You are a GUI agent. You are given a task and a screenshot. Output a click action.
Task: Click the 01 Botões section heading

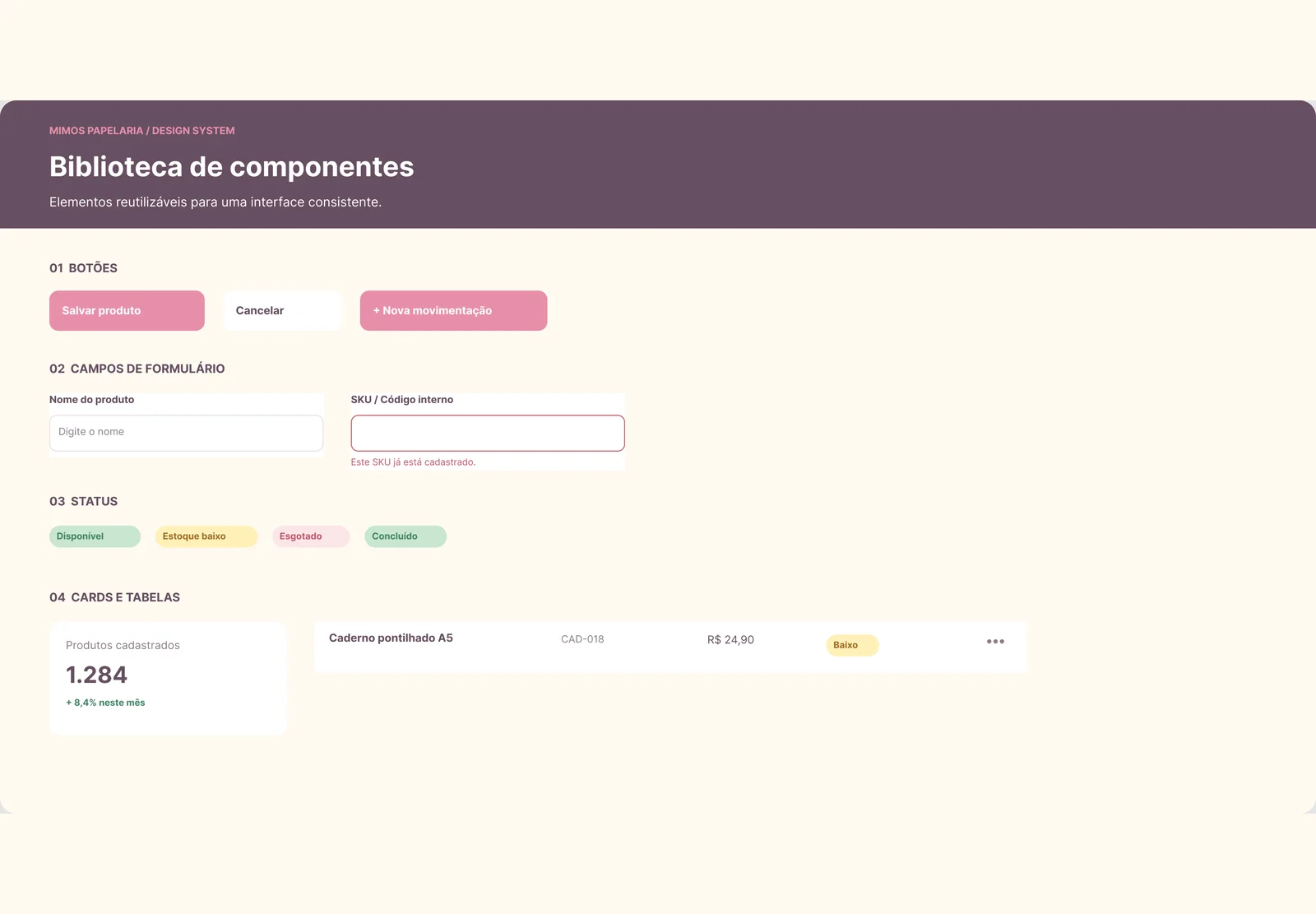(x=83, y=268)
